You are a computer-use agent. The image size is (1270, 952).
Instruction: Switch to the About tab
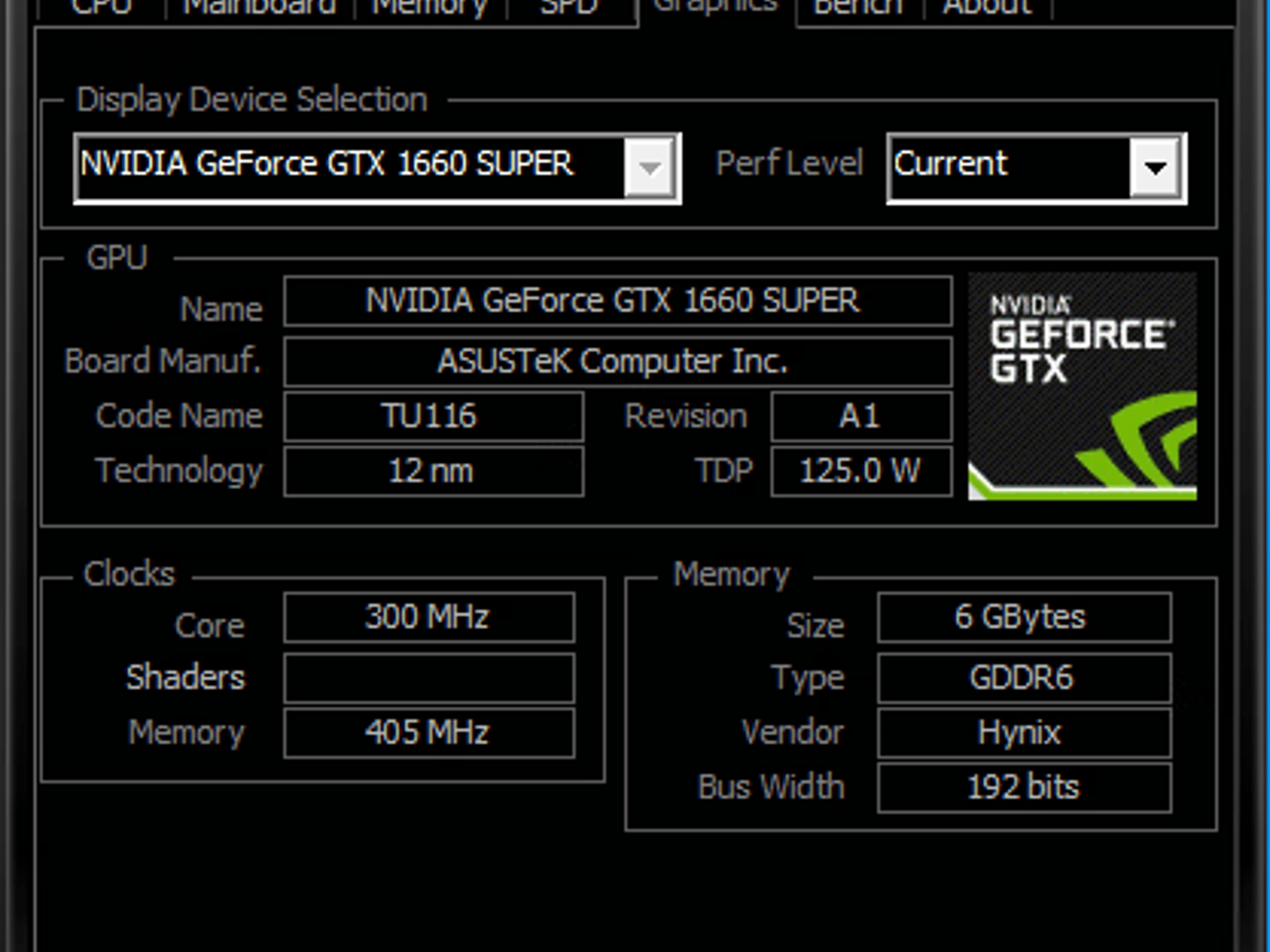(x=987, y=9)
